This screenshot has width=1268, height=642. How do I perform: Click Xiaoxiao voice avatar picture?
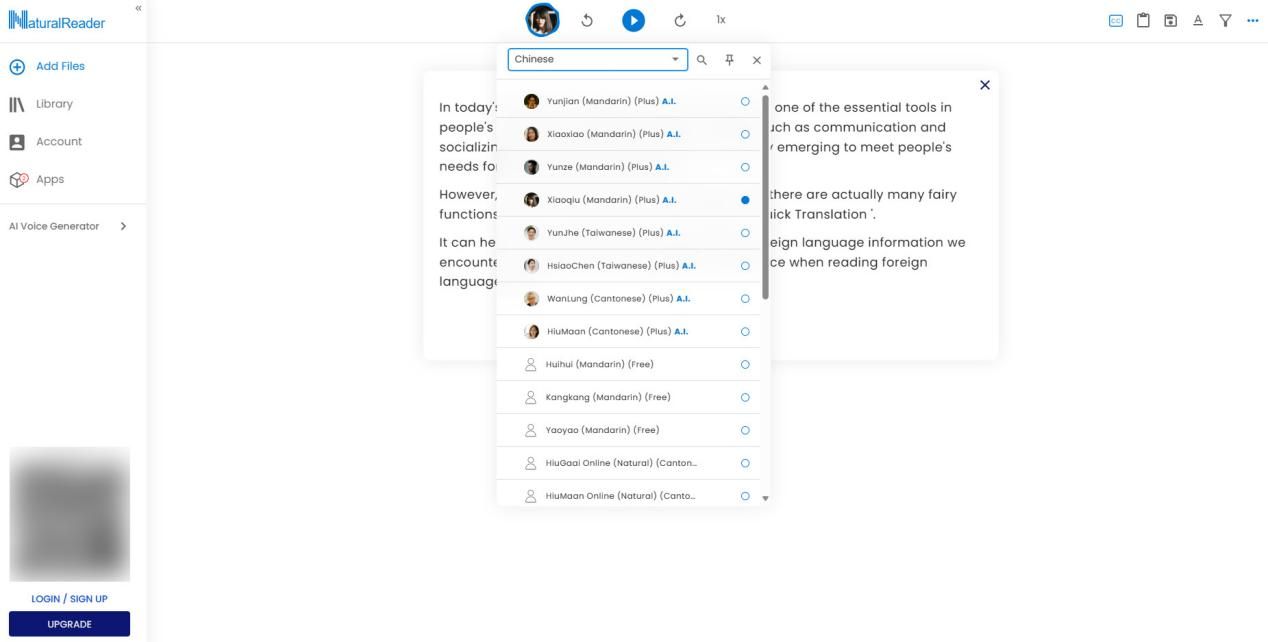pyautogui.click(x=532, y=134)
